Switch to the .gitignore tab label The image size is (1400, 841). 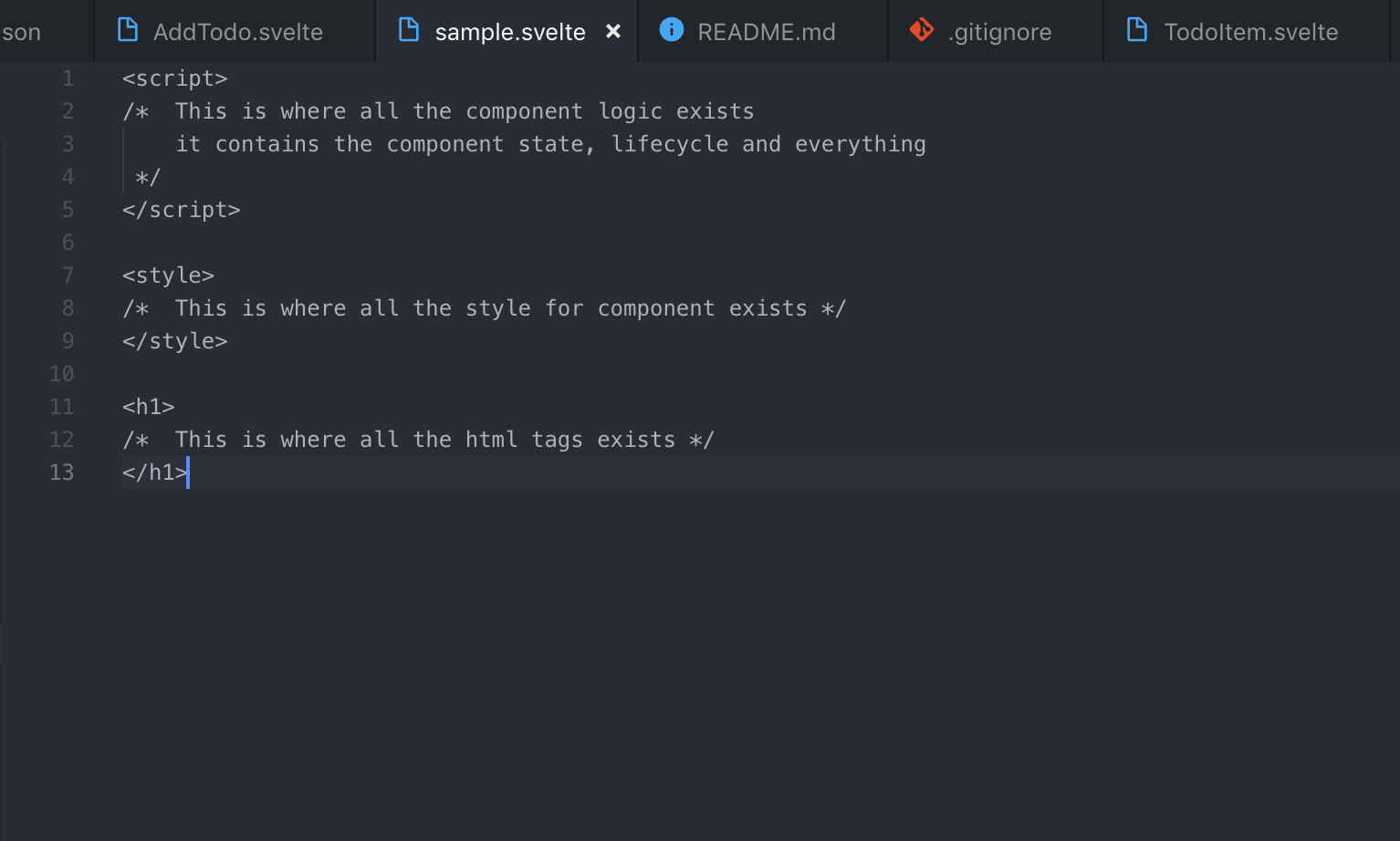pos(999,32)
